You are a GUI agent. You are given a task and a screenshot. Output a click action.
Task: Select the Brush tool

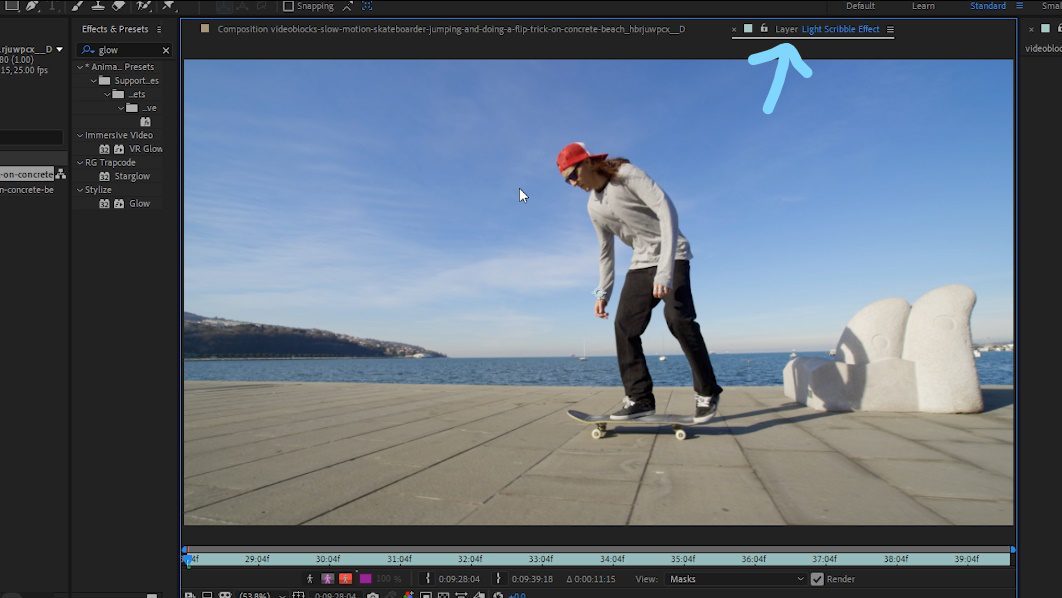point(75,5)
